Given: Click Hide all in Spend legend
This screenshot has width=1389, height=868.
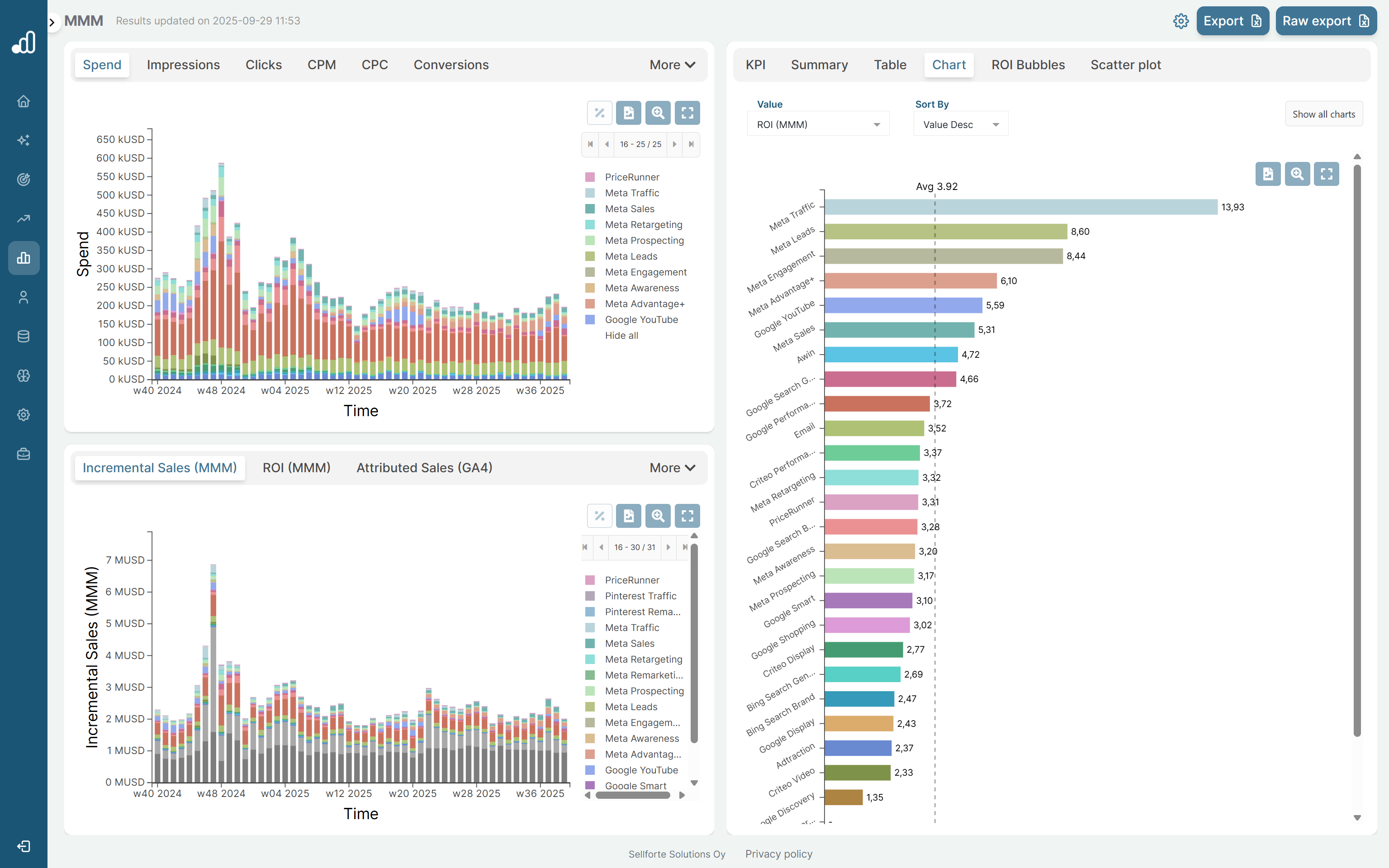Looking at the screenshot, I should coord(621,335).
